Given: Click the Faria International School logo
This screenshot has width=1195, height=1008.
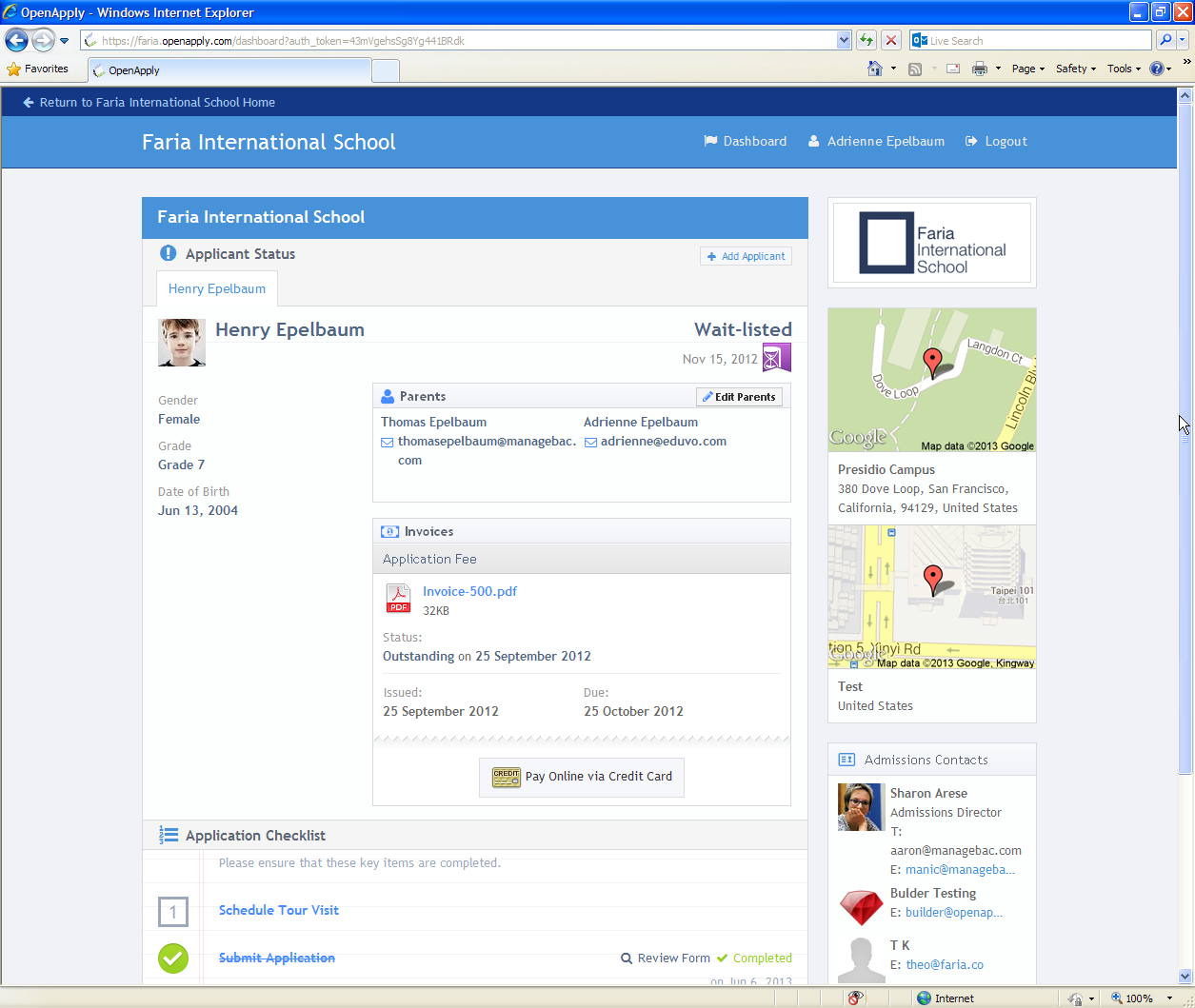Looking at the screenshot, I should (932, 243).
